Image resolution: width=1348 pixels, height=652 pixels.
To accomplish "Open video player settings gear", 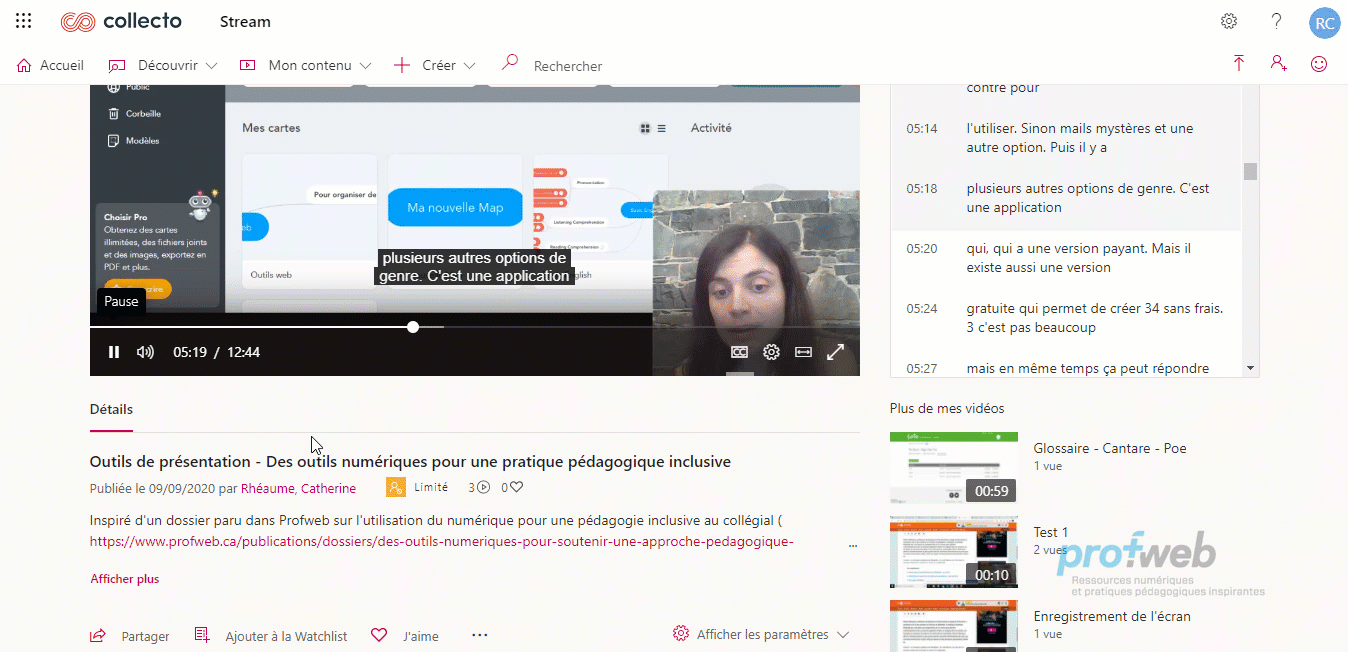I will (771, 352).
